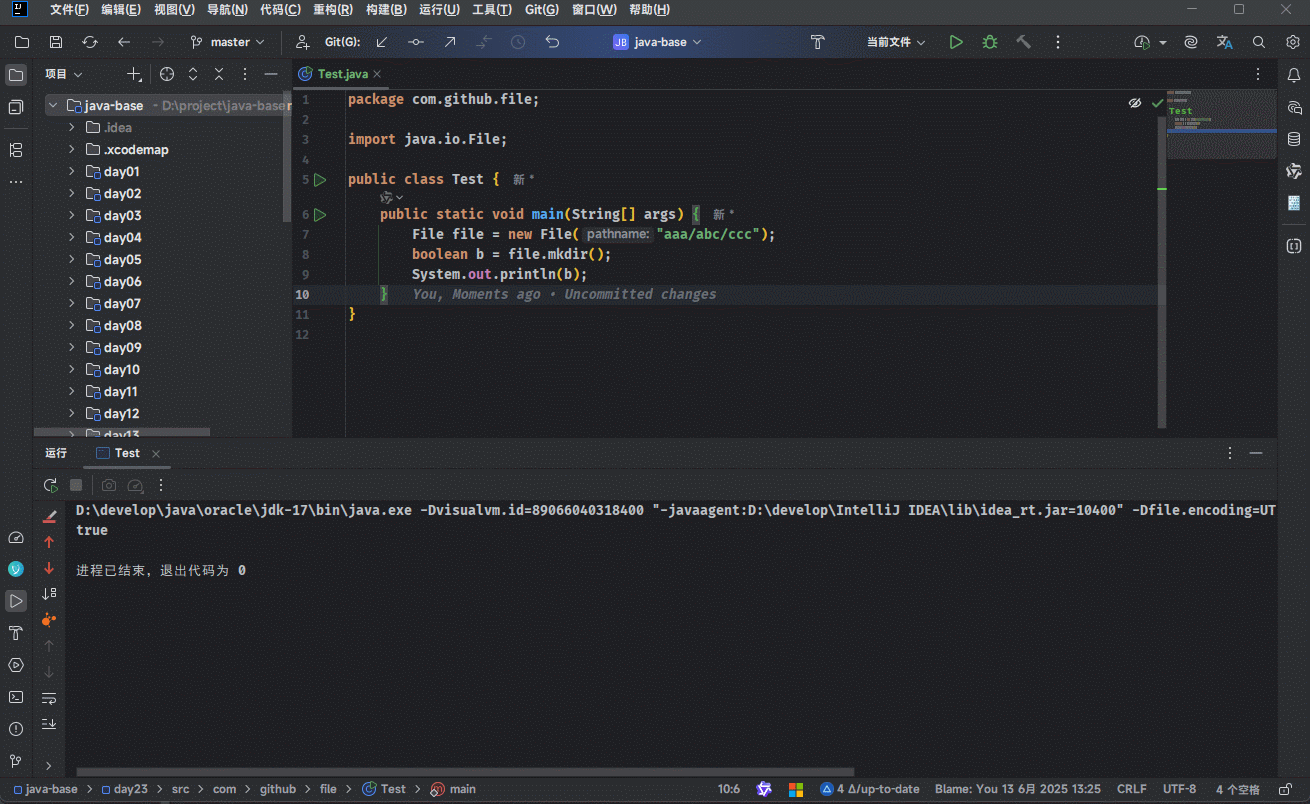Image resolution: width=1310 pixels, height=804 pixels.
Task: Click the 10:6 cursor position indicator
Action: pos(729,789)
